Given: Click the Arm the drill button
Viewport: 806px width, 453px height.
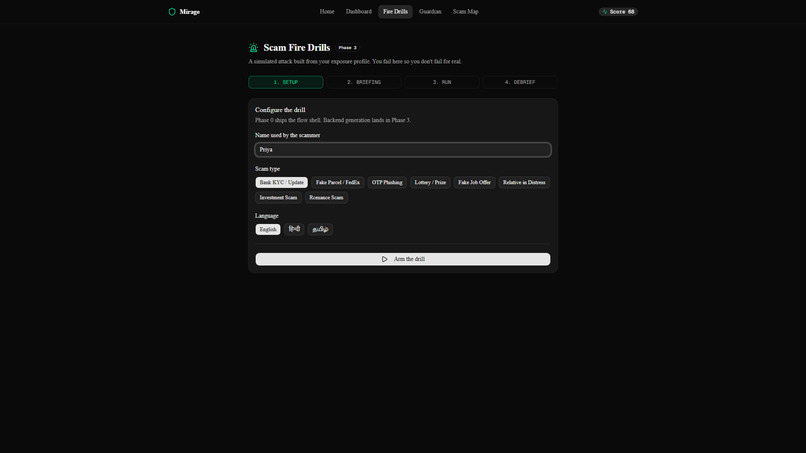Looking at the screenshot, I should (x=403, y=259).
